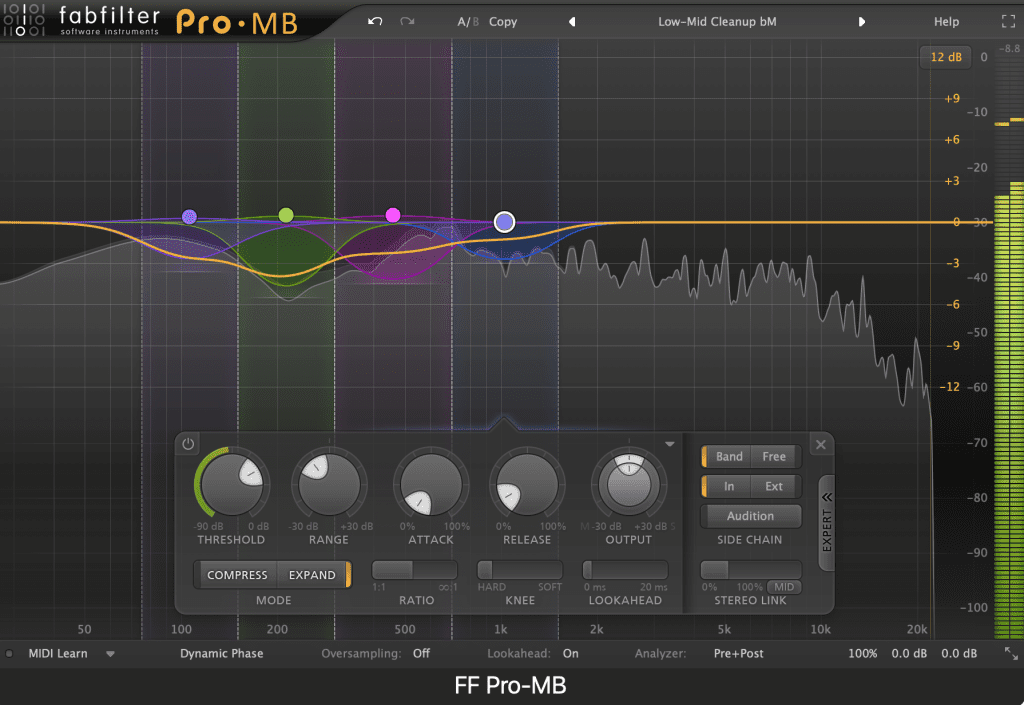
Task: Open the Low-Mid Cleanup bM preset menu
Action: (x=717, y=22)
